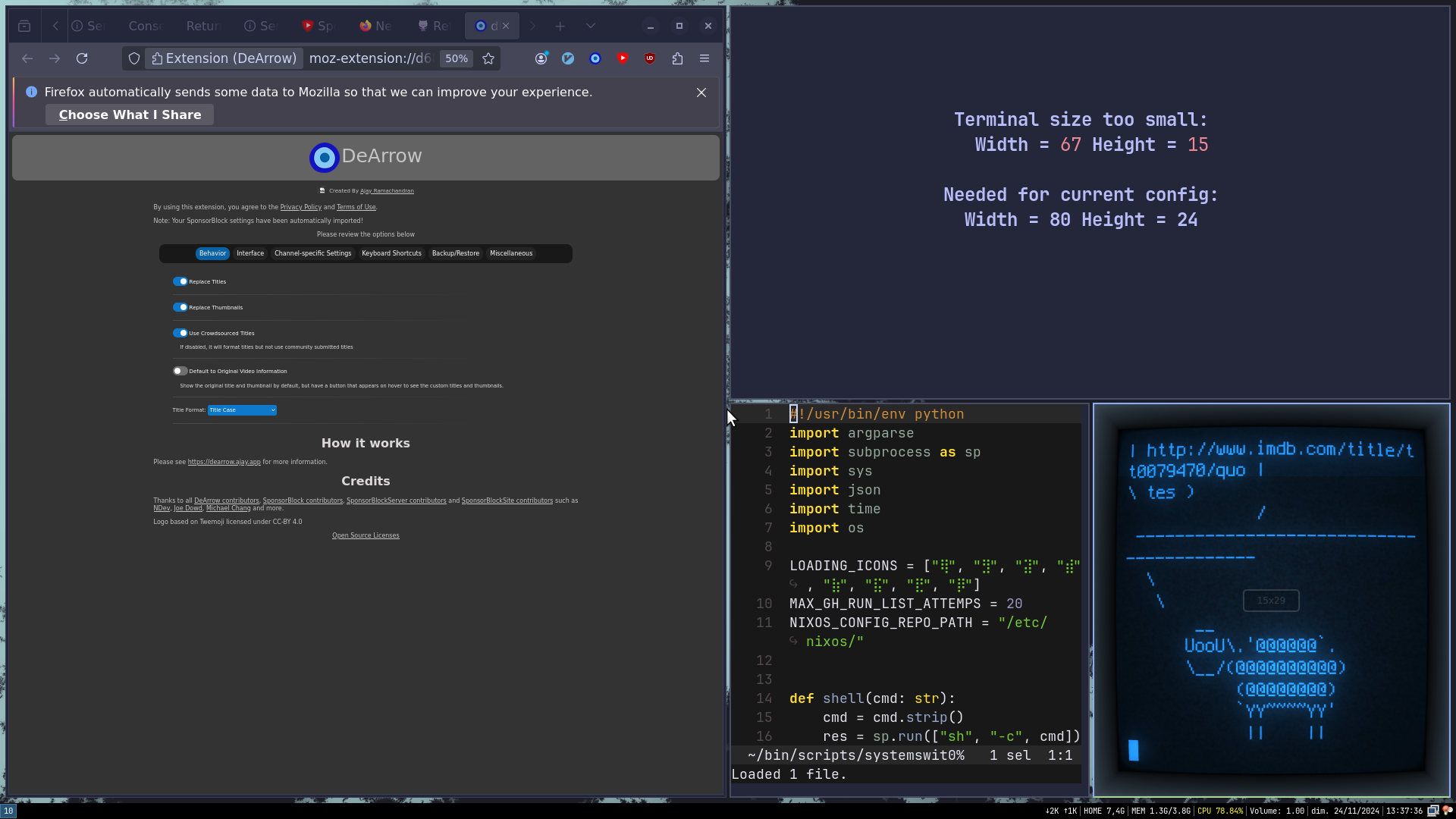Click the moz-extension URL field
Screen dimensions: 1456x819
click(x=370, y=58)
